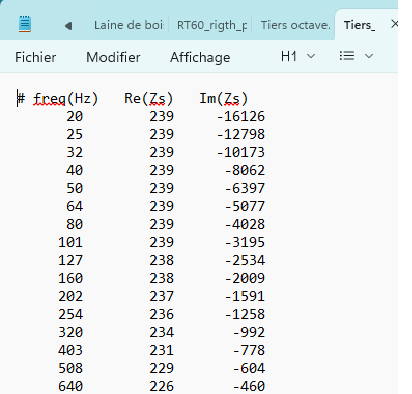
Task: Click the frequency value 25
Action: point(74,134)
